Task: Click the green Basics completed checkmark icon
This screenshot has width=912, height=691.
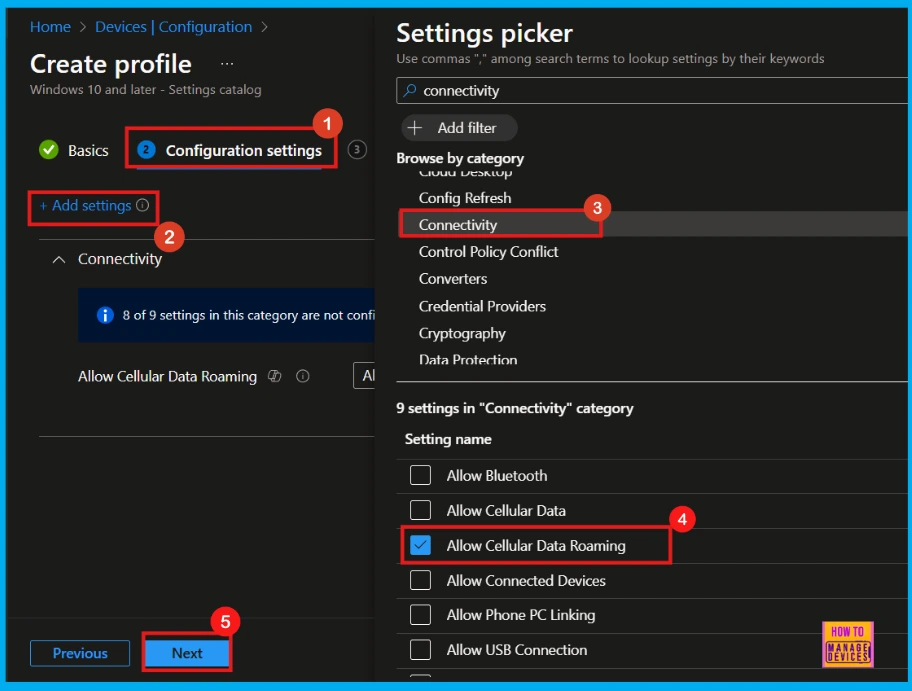Action: (49, 150)
